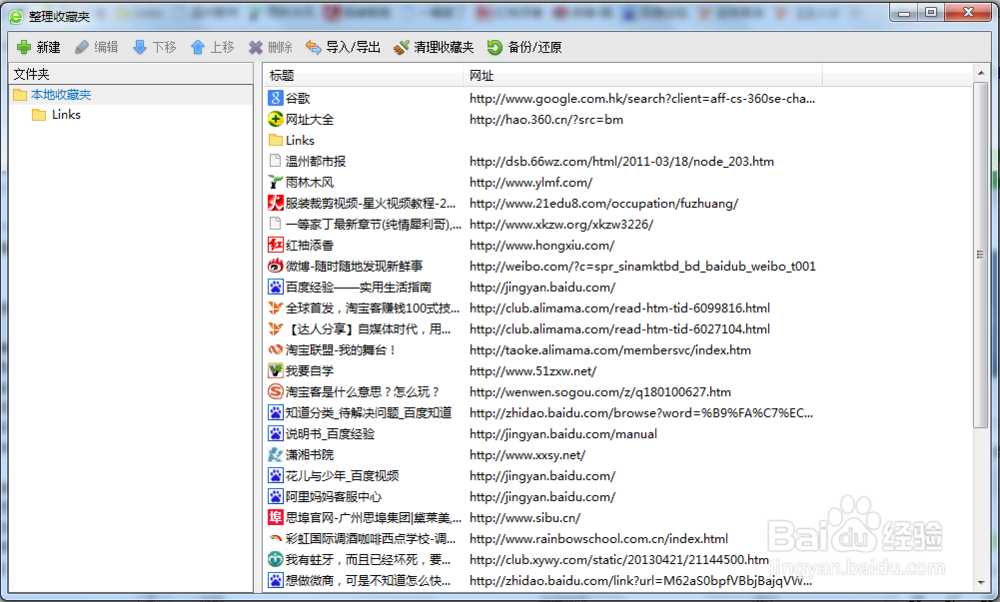The image size is (1000, 602).
Task: Click the 全球首发 alimama favicon
Action: (x=276, y=308)
